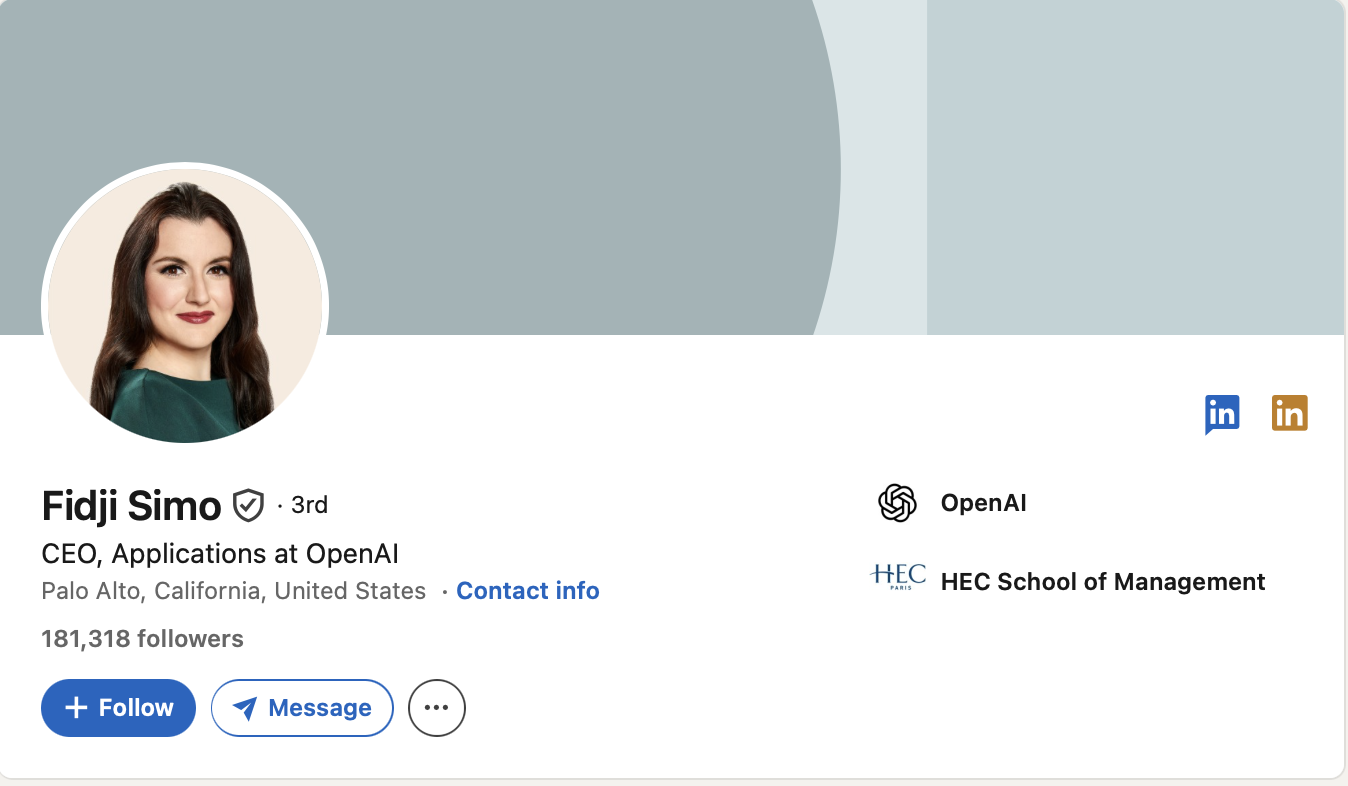Click the Palo Alto, California location text
Image resolution: width=1348 pixels, height=786 pixels.
(x=233, y=591)
